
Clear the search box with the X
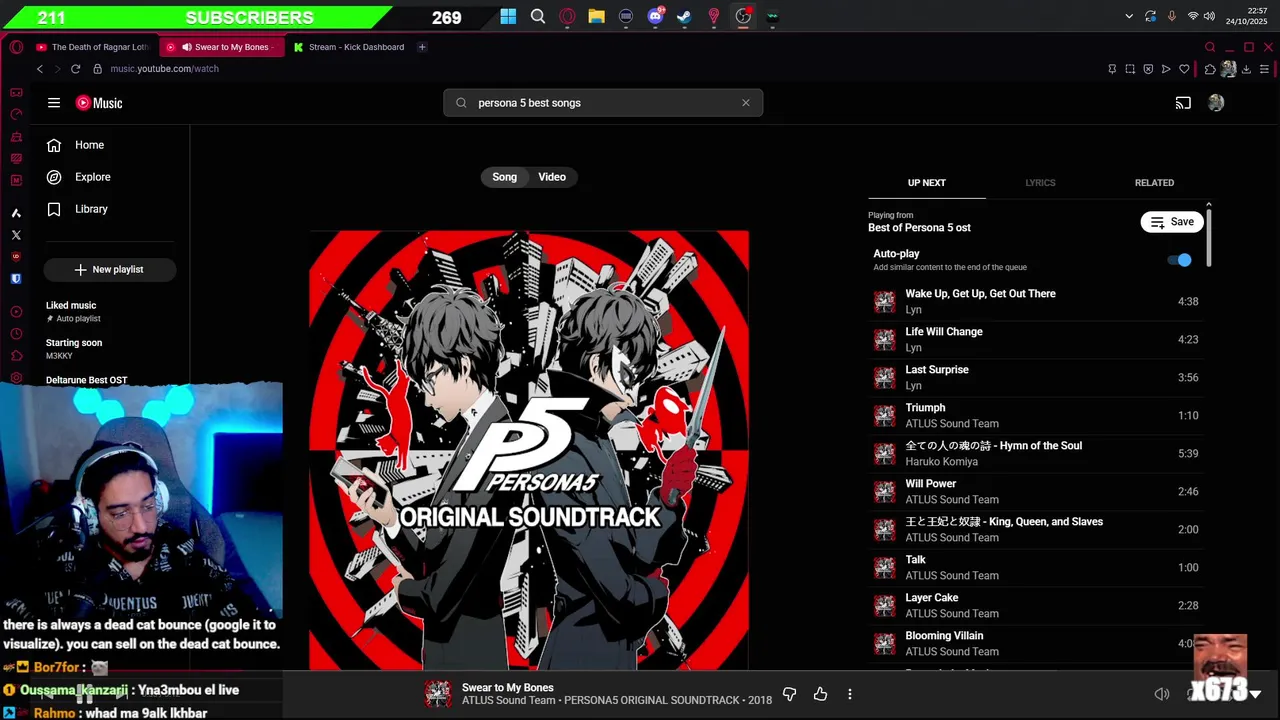tap(745, 103)
